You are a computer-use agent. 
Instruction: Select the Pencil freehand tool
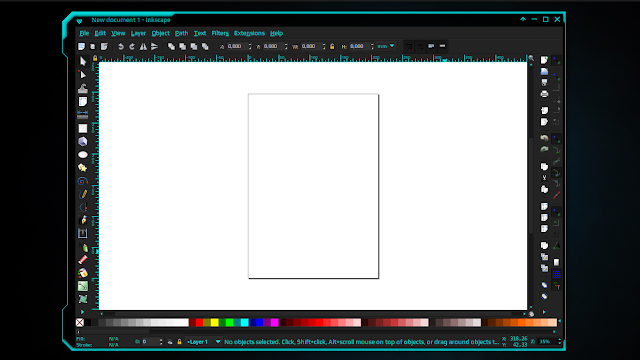click(83, 194)
